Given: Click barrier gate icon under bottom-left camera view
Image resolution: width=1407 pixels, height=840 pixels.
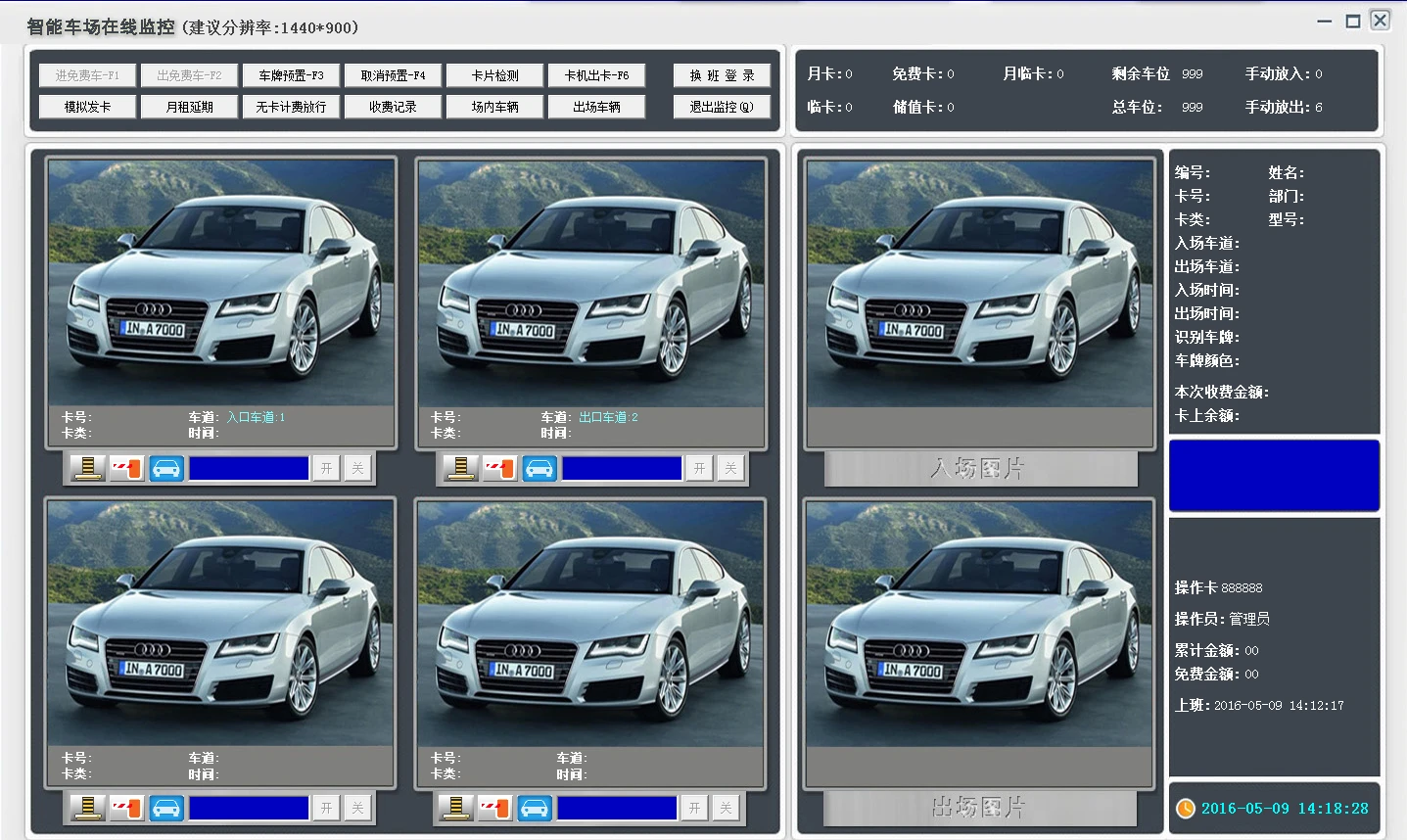Looking at the screenshot, I should coord(127,808).
